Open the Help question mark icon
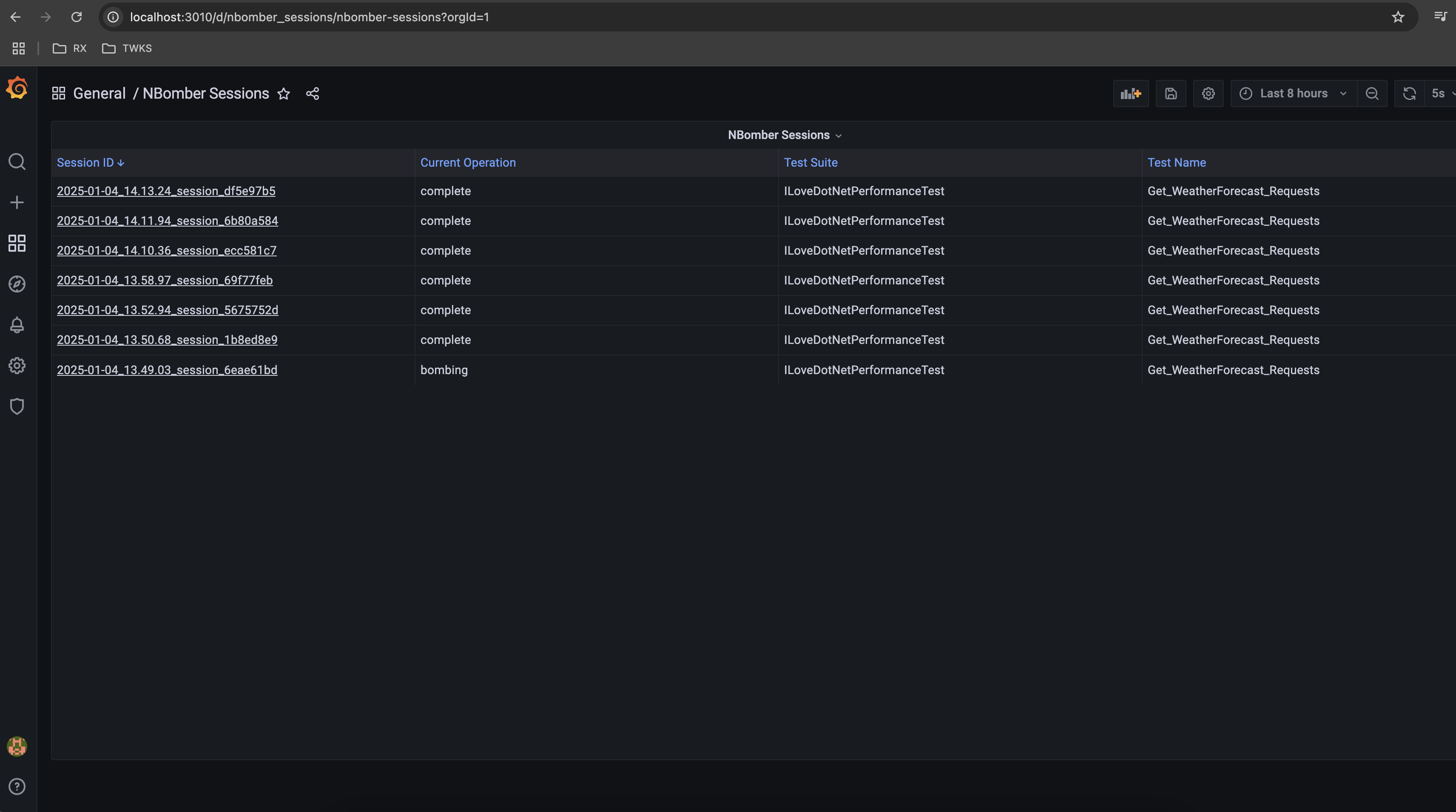The height and width of the screenshot is (812, 1456). (x=17, y=786)
